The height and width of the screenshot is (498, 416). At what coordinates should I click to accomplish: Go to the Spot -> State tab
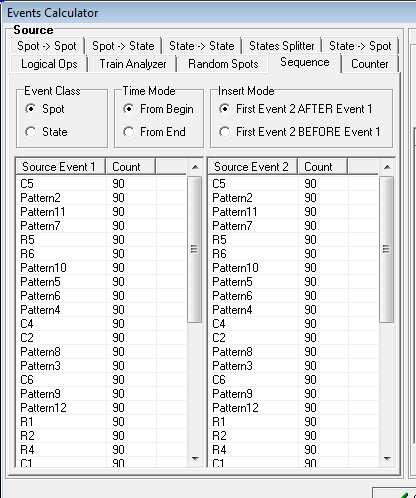coord(123,46)
